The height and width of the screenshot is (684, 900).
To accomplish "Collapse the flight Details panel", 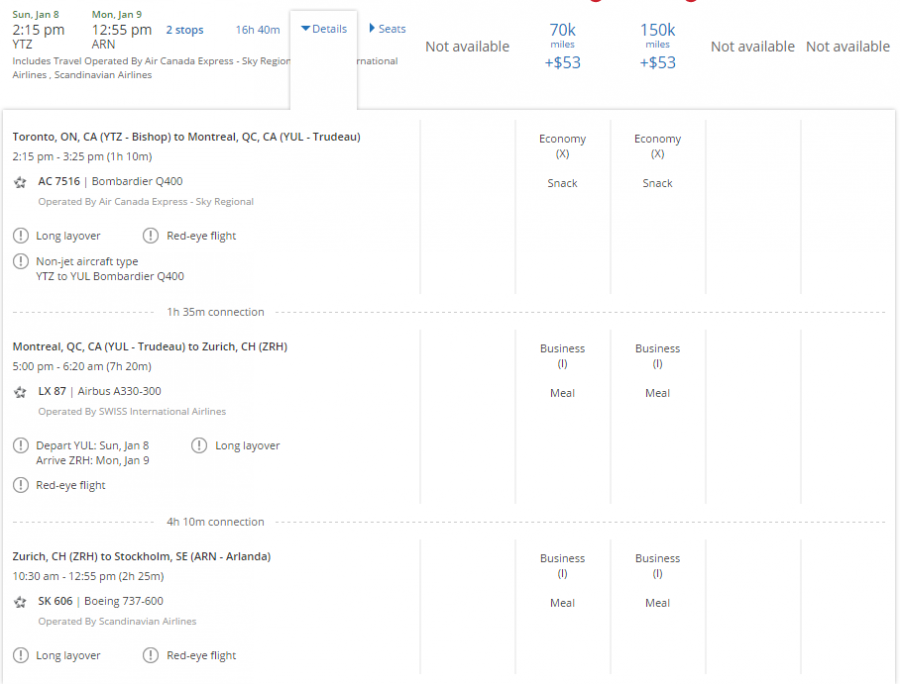I will point(323,29).
